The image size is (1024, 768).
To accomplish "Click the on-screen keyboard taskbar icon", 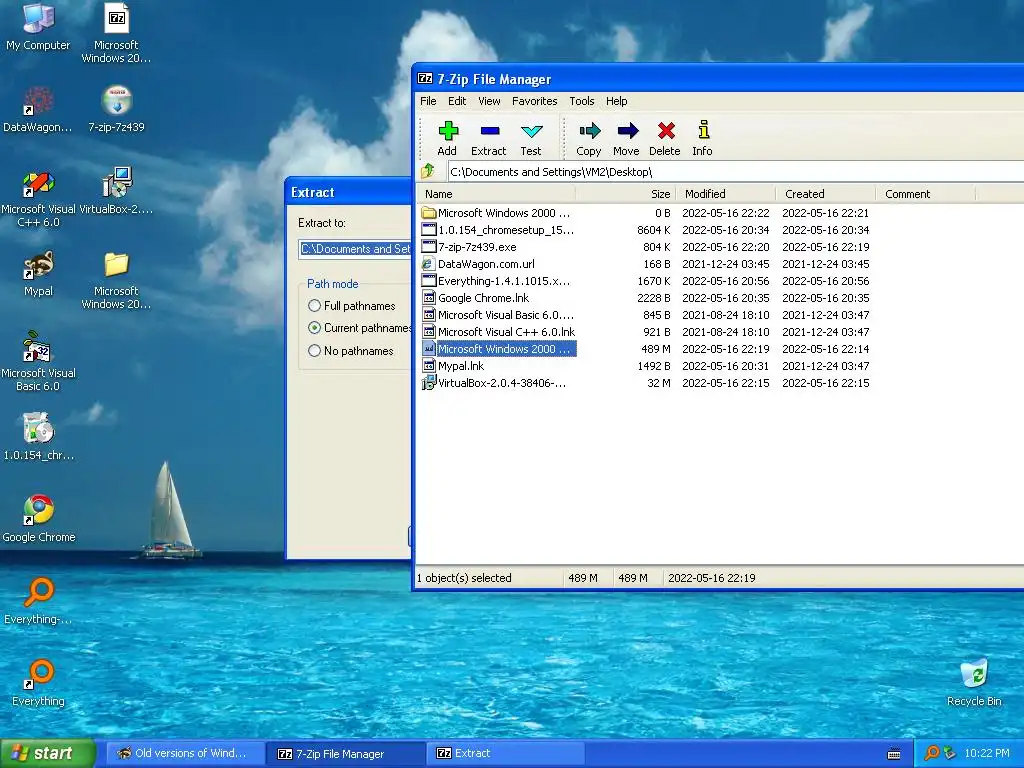I will 894,754.
